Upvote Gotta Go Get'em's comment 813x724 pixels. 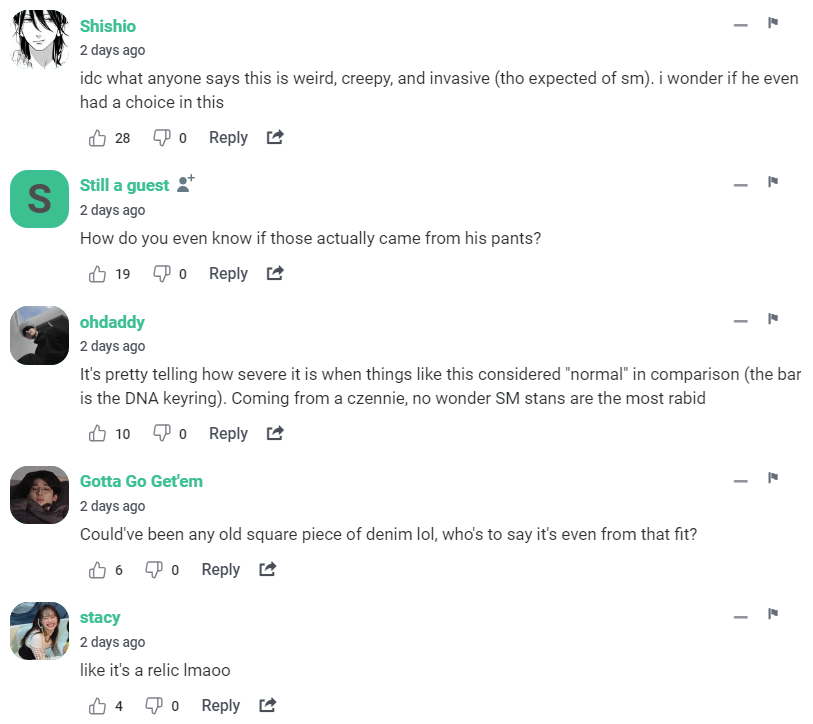coord(98,570)
